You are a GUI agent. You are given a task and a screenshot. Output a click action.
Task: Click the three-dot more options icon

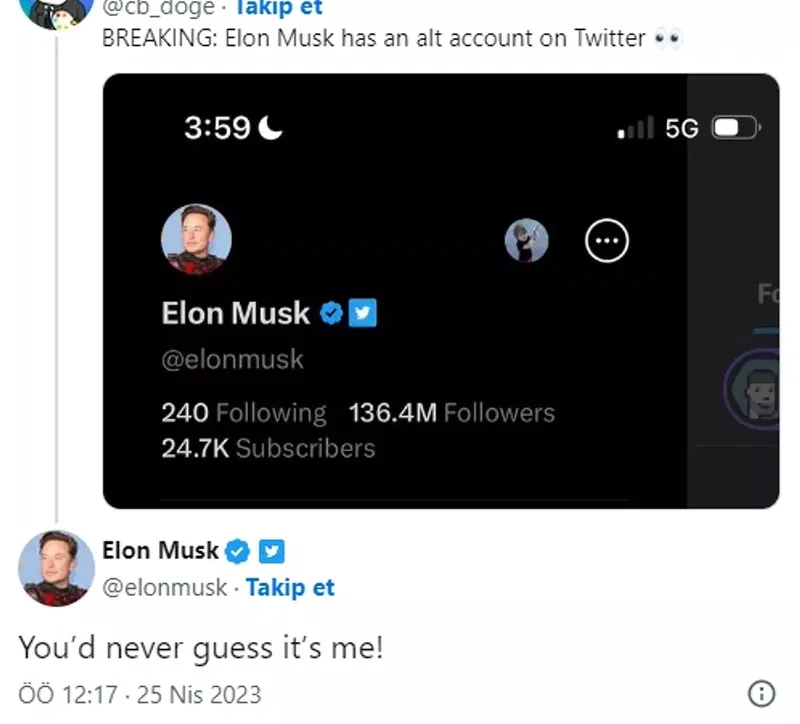pyautogui.click(x=606, y=241)
